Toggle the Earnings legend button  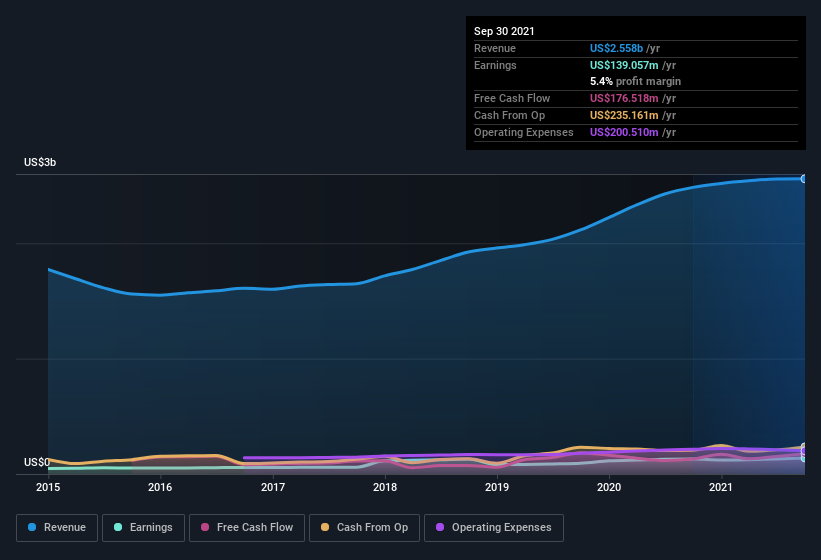(x=143, y=528)
